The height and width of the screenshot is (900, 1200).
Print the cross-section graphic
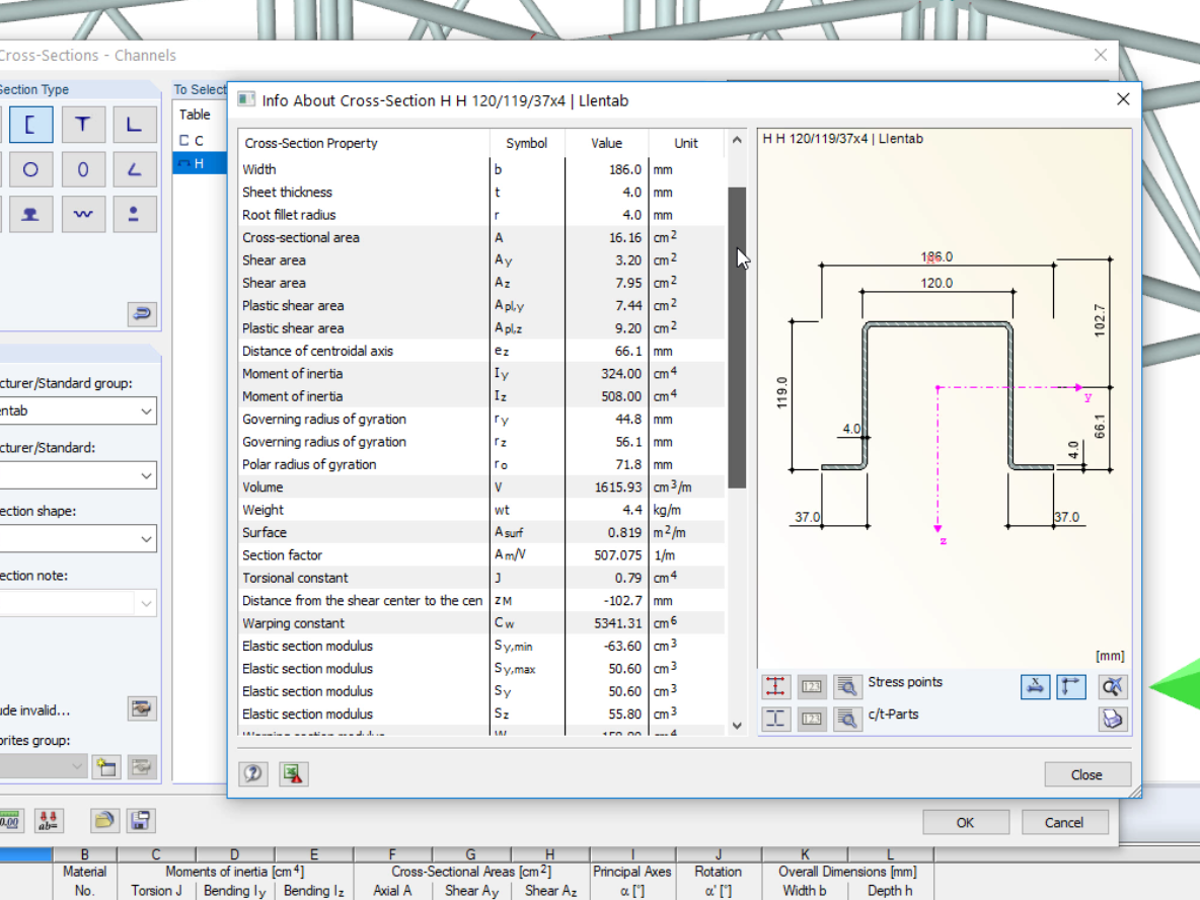[1112, 718]
